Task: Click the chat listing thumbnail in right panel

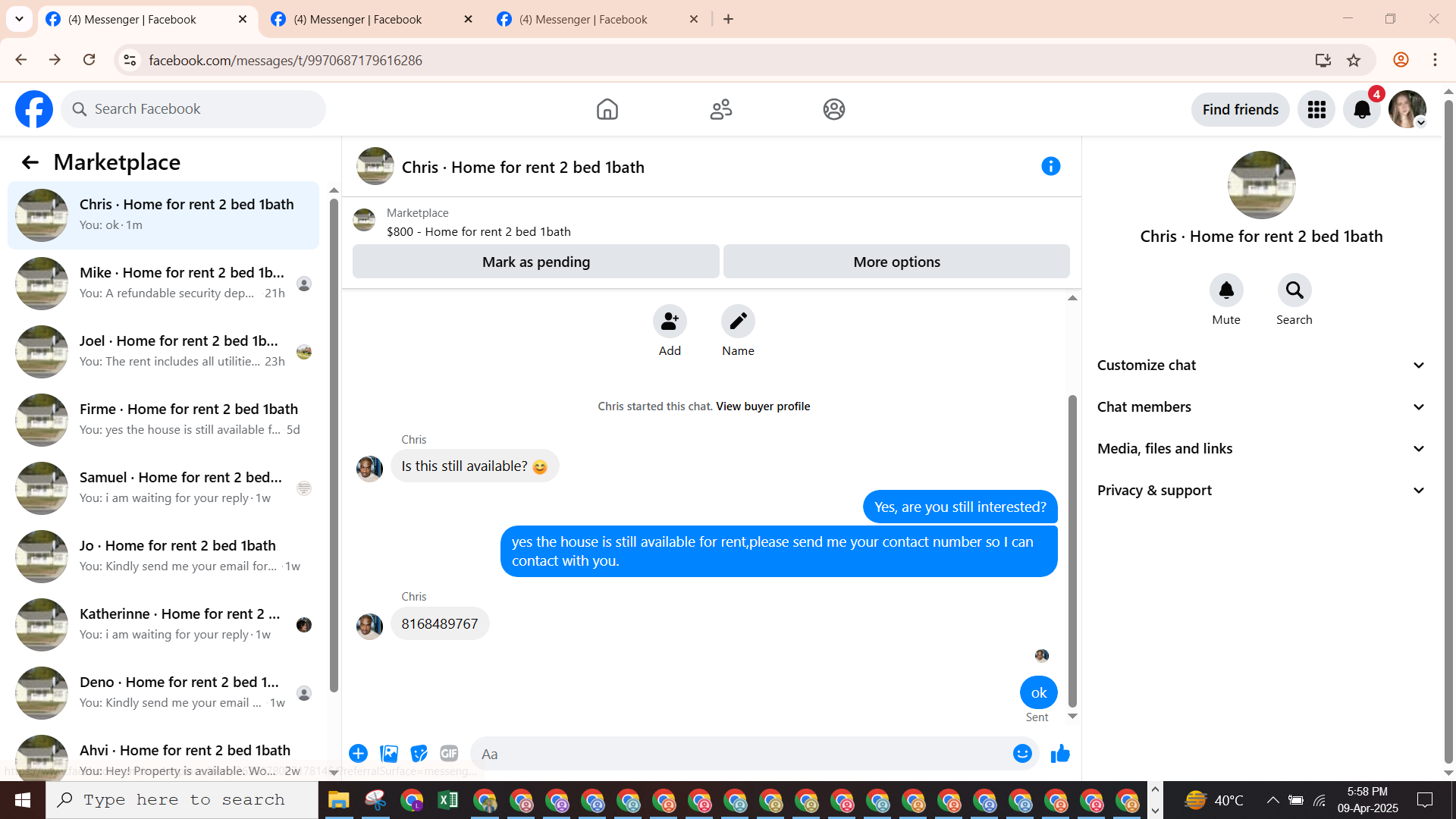Action: pyautogui.click(x=1261, y=185)
